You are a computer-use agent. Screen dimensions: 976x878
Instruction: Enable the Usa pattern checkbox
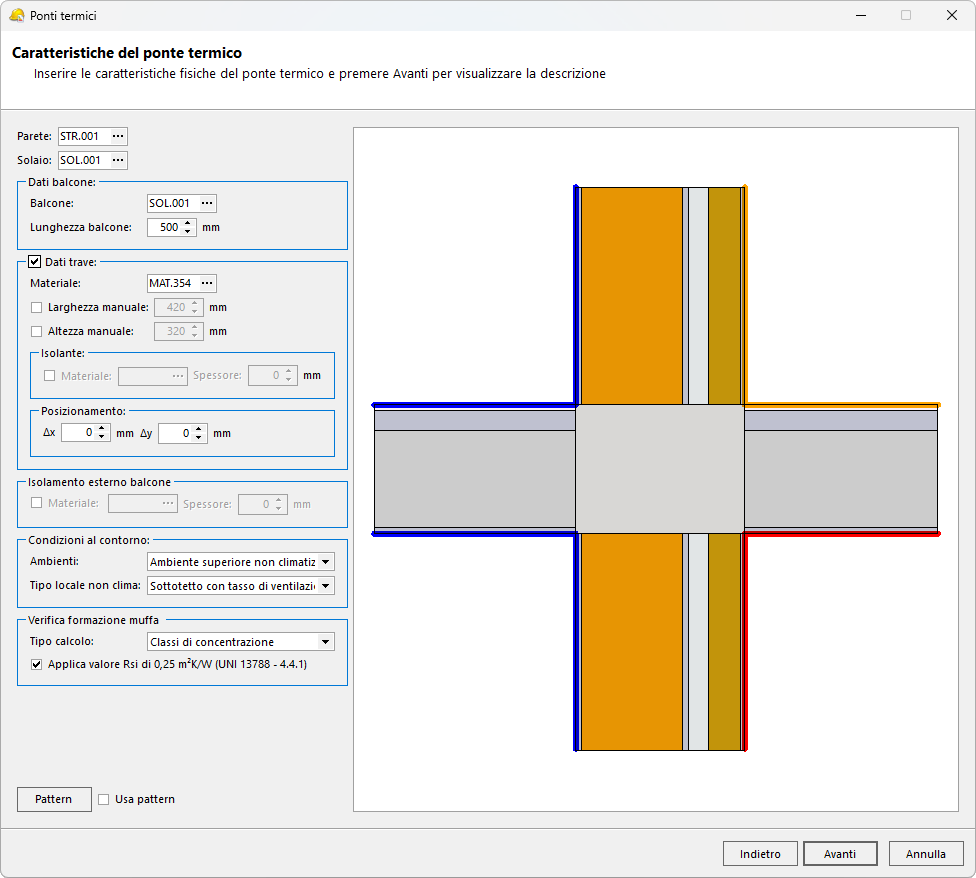(x=104, y=799)
